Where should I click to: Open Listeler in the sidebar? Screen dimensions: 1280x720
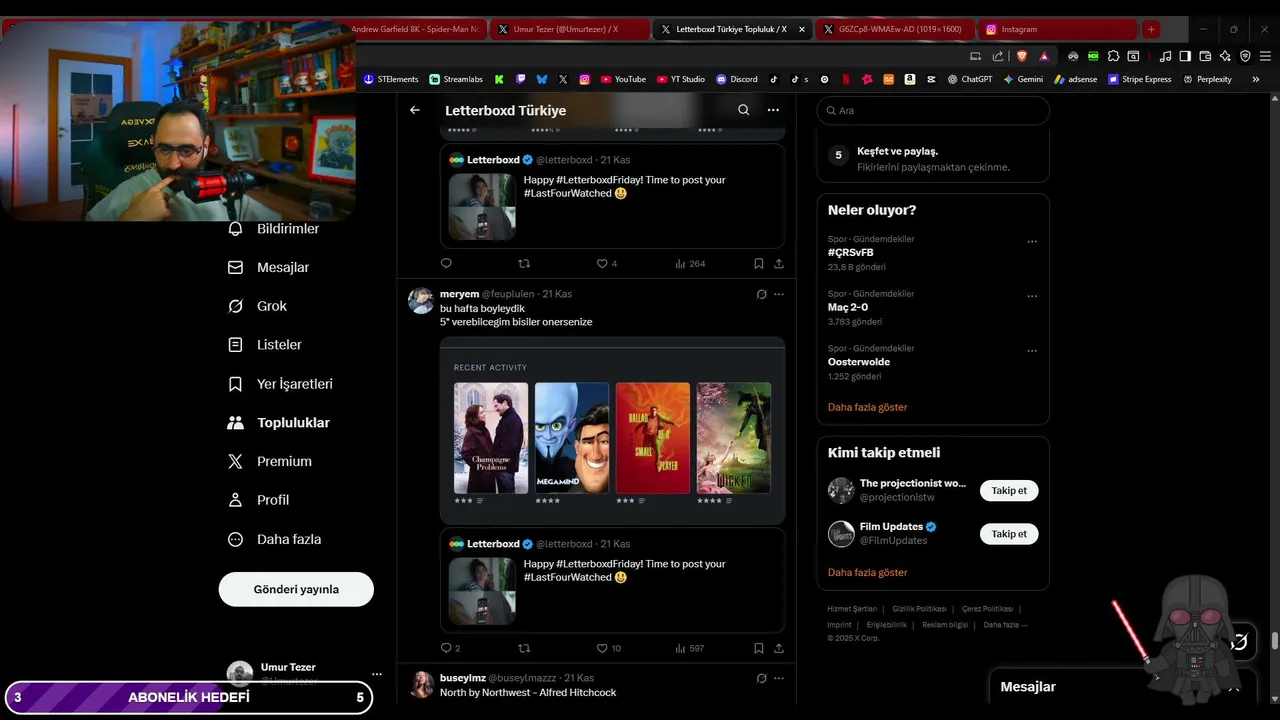pyautogui.click(x=265, y=345)
